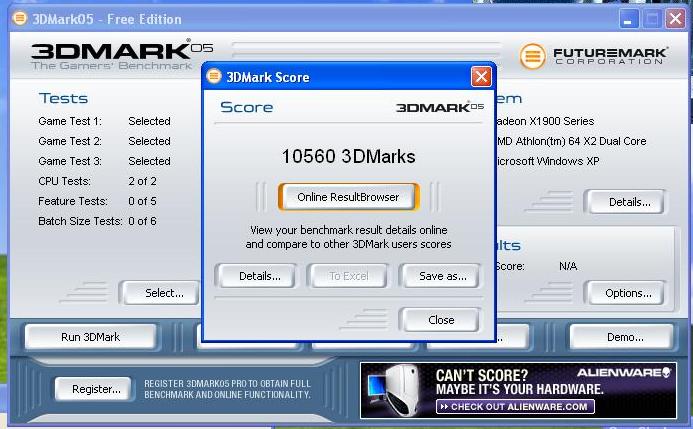Click the 3DMARK05 logo in main window header
The width and height of the screenshot is (693, 429).
122,55
